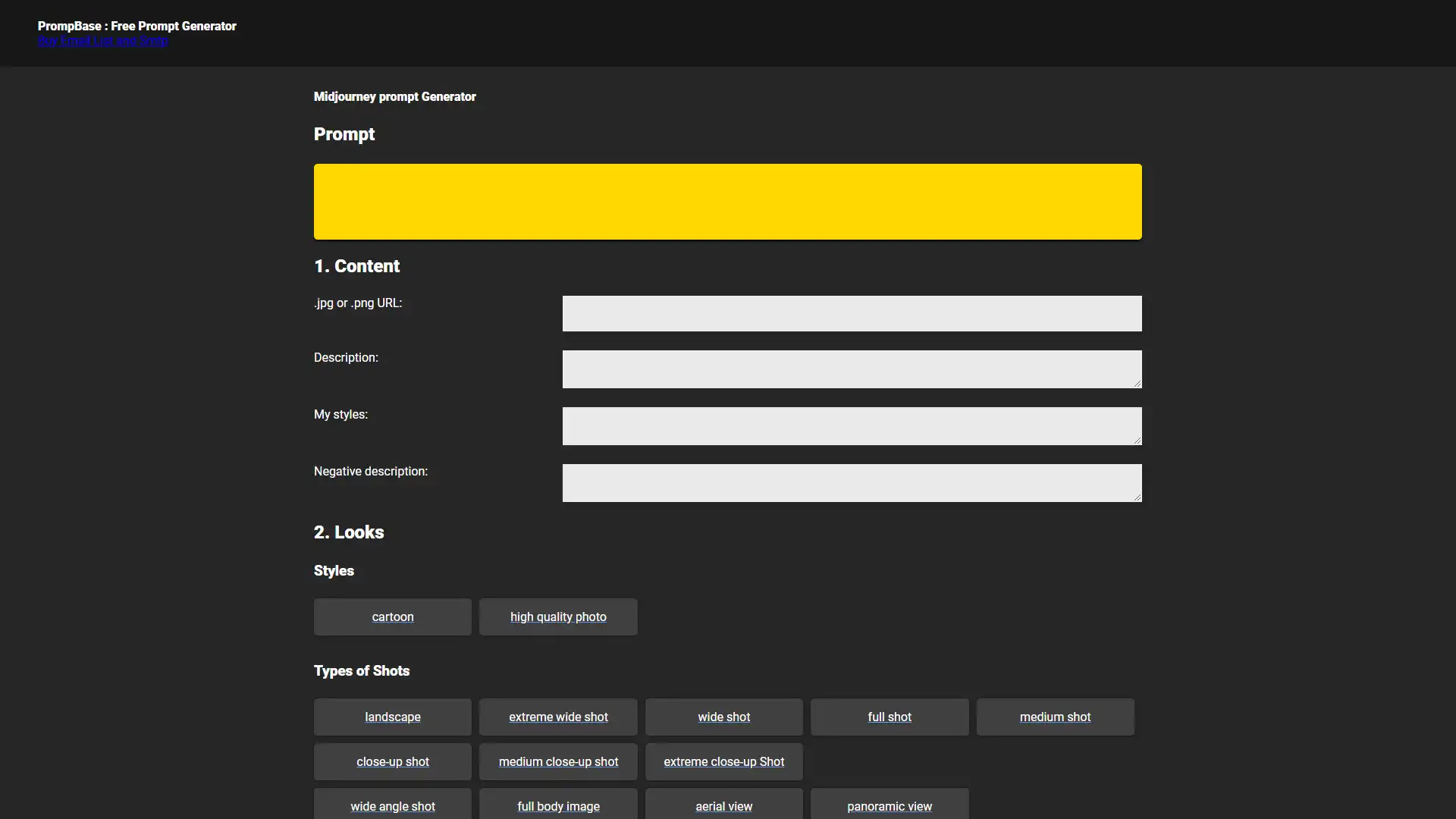Screen dimensions: 1456x819
Task: Click the Prompt section header
Action: click(345, 134)
